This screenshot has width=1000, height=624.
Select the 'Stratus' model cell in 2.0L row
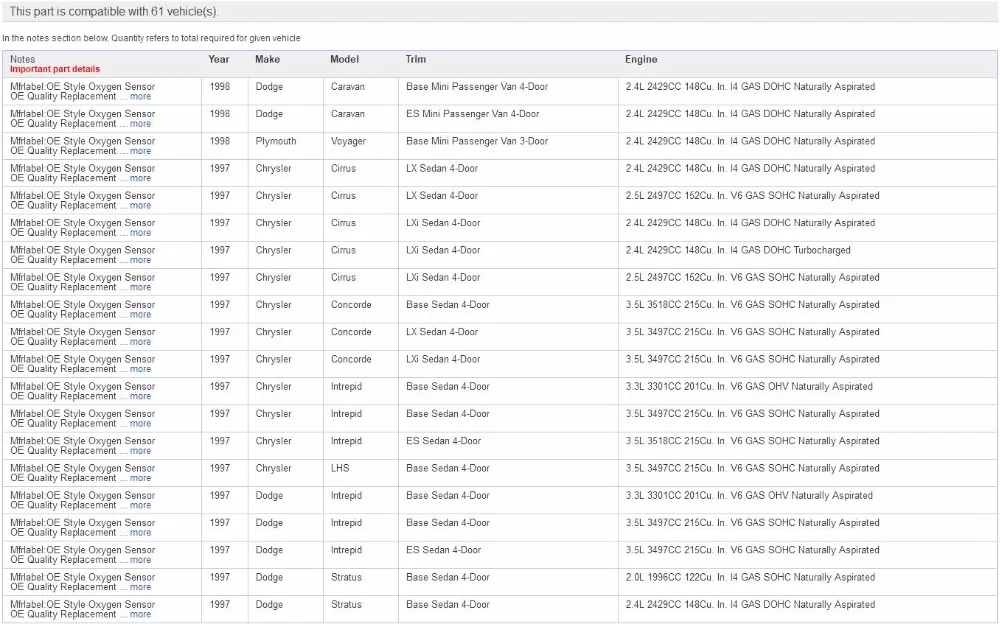(x=346, y=577)
